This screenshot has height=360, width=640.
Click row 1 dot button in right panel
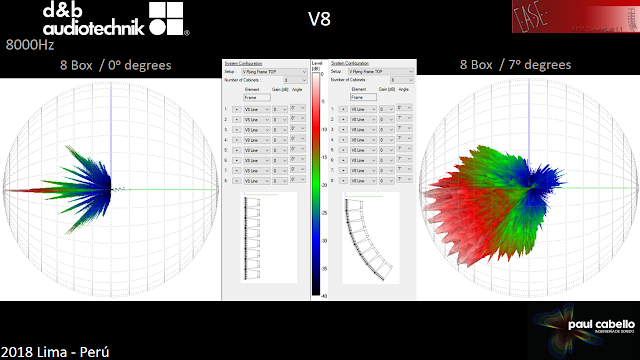(x=343, y=109)
